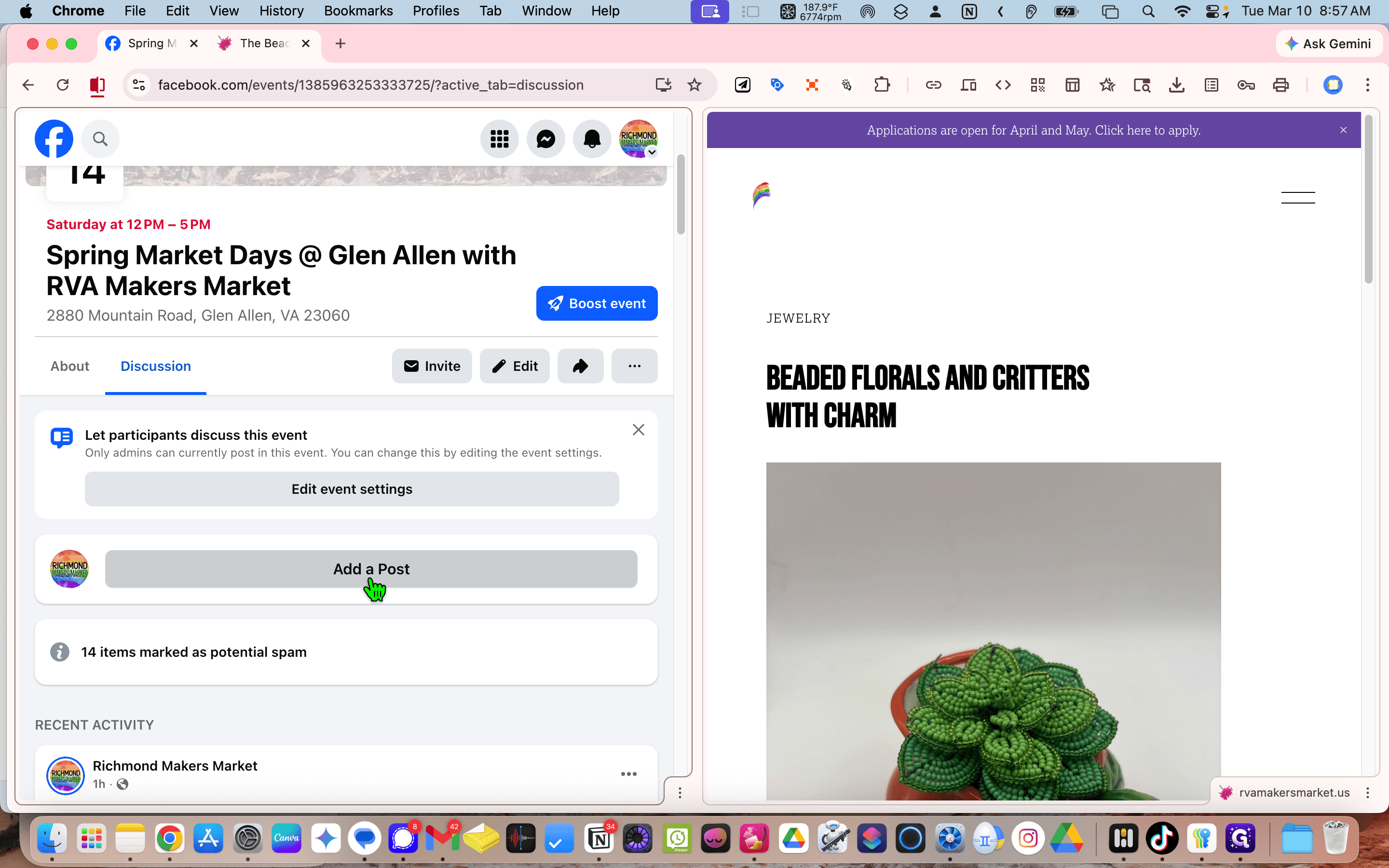Open the split view options three-dot button by rvamakersmarket.us

pyautogui.click(x=1367, y=792)
